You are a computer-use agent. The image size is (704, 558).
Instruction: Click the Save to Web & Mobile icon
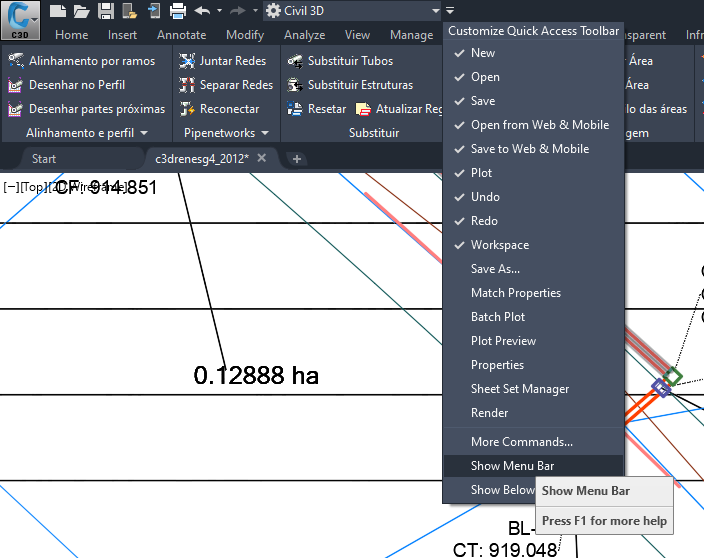click(x=154, y=11)
